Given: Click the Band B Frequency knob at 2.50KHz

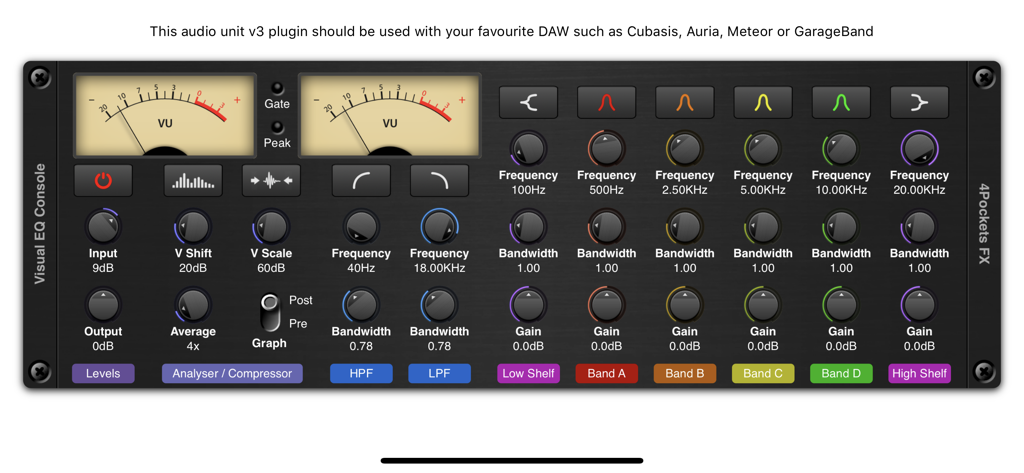Looking at the screenshot, I should 685,149.
